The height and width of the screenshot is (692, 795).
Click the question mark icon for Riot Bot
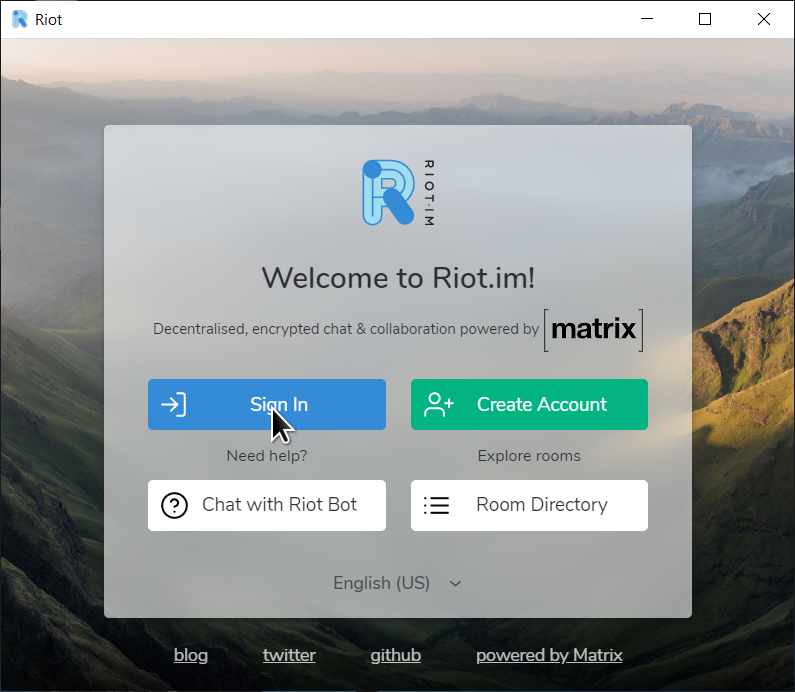(174, 506)
